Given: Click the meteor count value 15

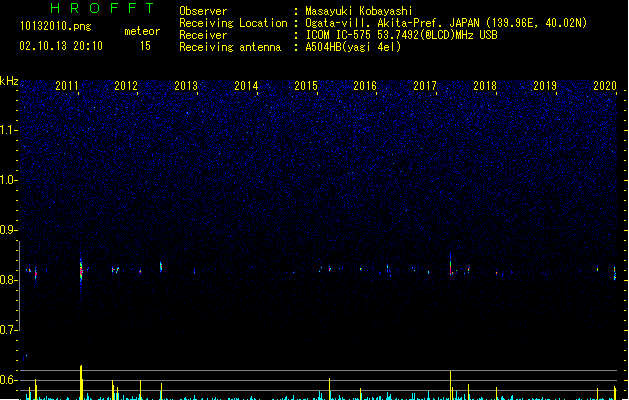Looking at the screenshot, I should click(x=145, y=46).
